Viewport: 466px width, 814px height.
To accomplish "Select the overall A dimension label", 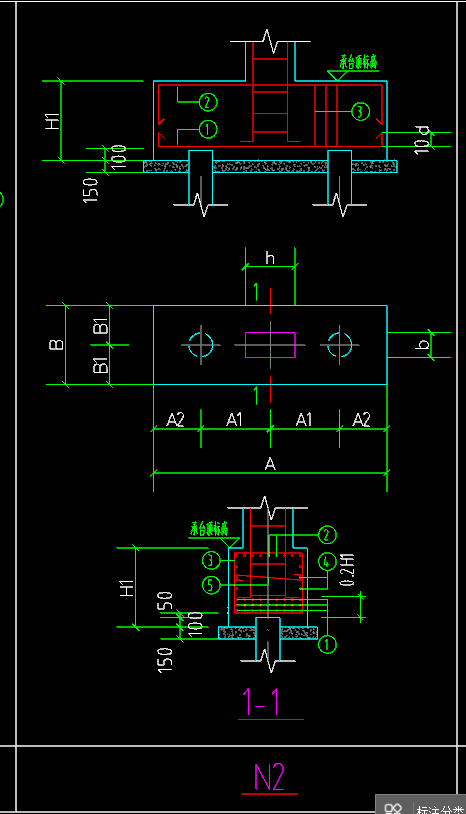I will point(270,464).
